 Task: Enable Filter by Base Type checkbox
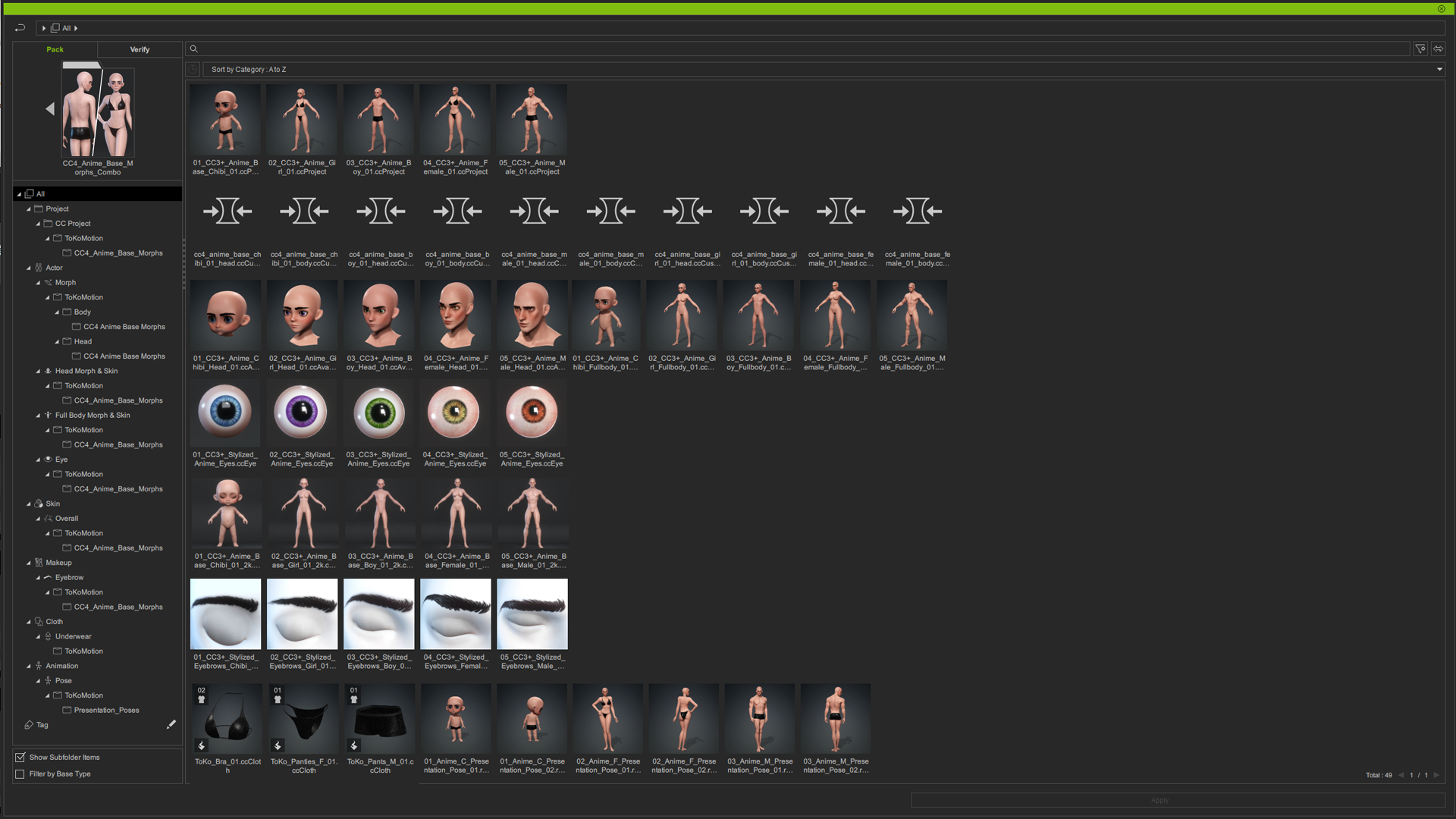click(x=20, y=773)
